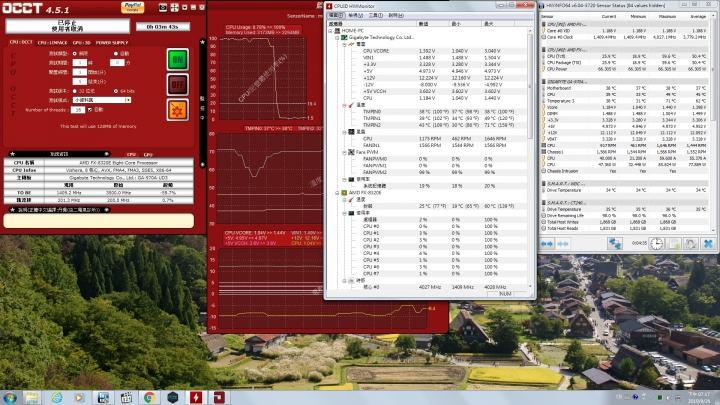The image size is (720, 405).
Task: Open red lightning HWMonitor taskbar icon
Action: point(196,398)
